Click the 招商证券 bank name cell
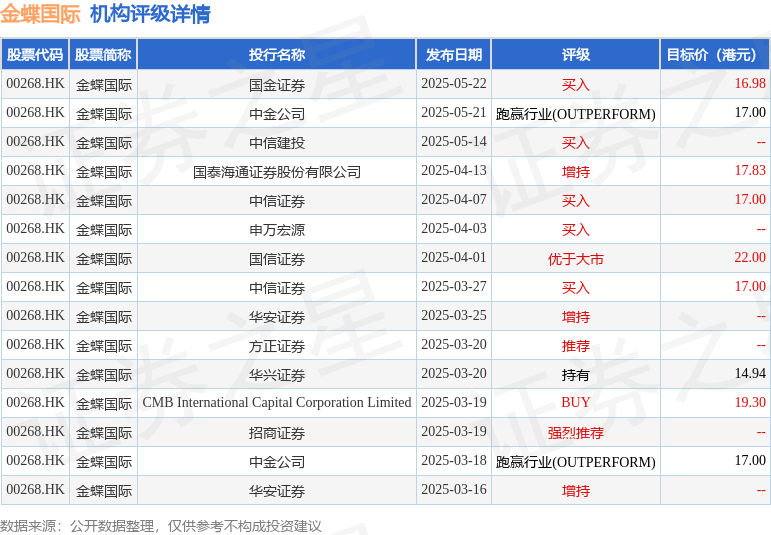The width and height of the screenshot is (771, 535). click(x=277, y=433)
